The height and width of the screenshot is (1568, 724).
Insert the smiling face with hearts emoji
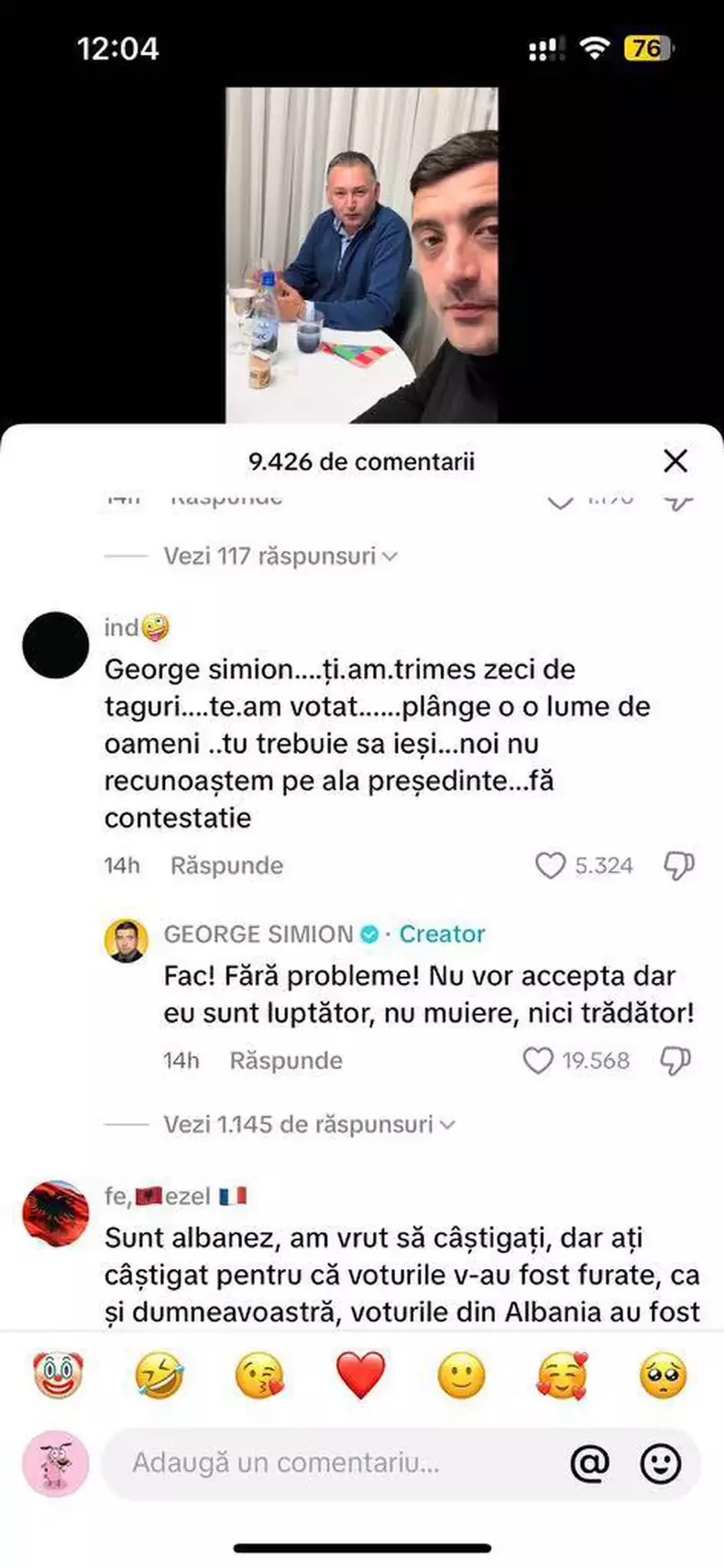pyautogui.click(x=562, y=1375)
